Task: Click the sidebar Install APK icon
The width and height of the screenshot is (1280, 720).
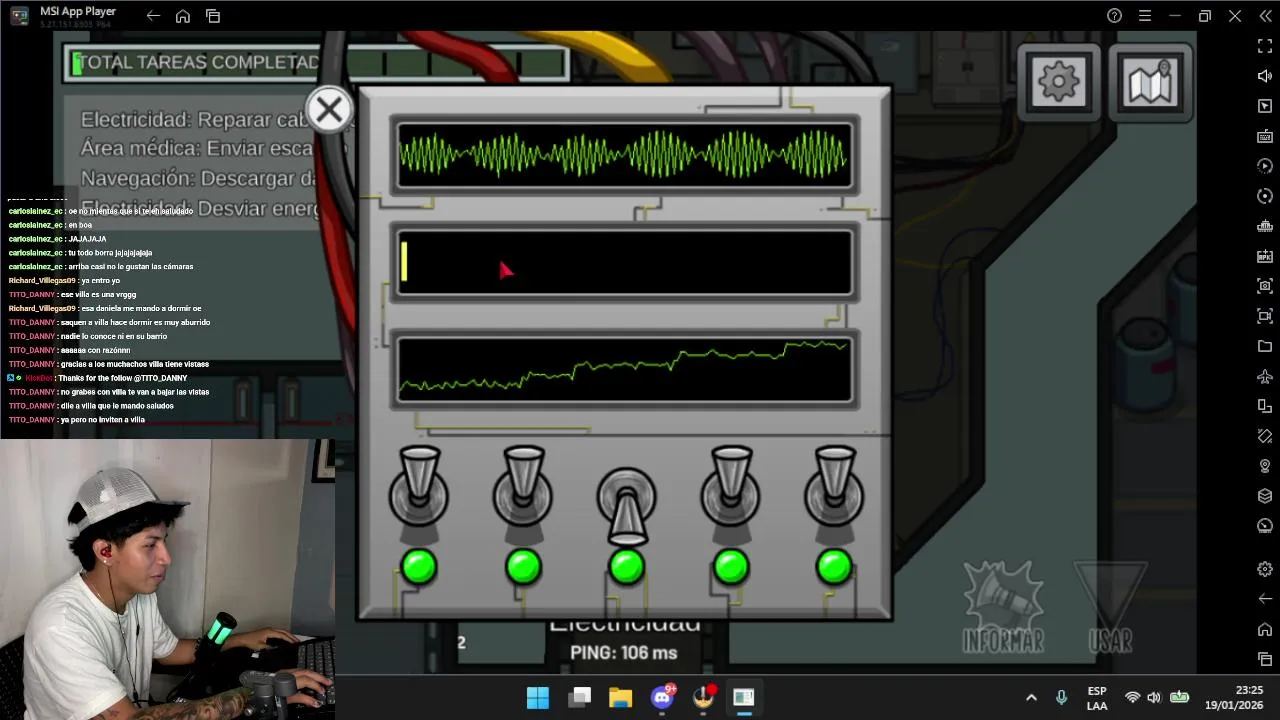Action: (1265, 256)
